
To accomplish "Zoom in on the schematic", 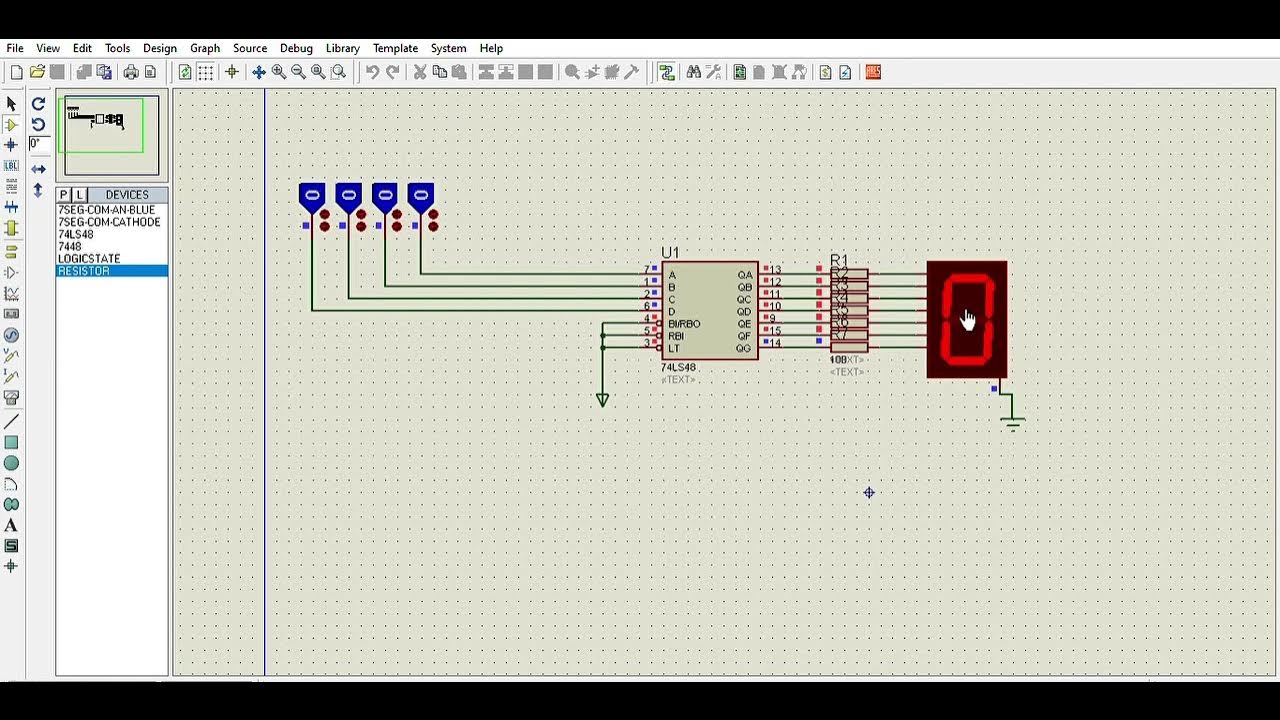I will pyautogui.click(x=278, y=72).
